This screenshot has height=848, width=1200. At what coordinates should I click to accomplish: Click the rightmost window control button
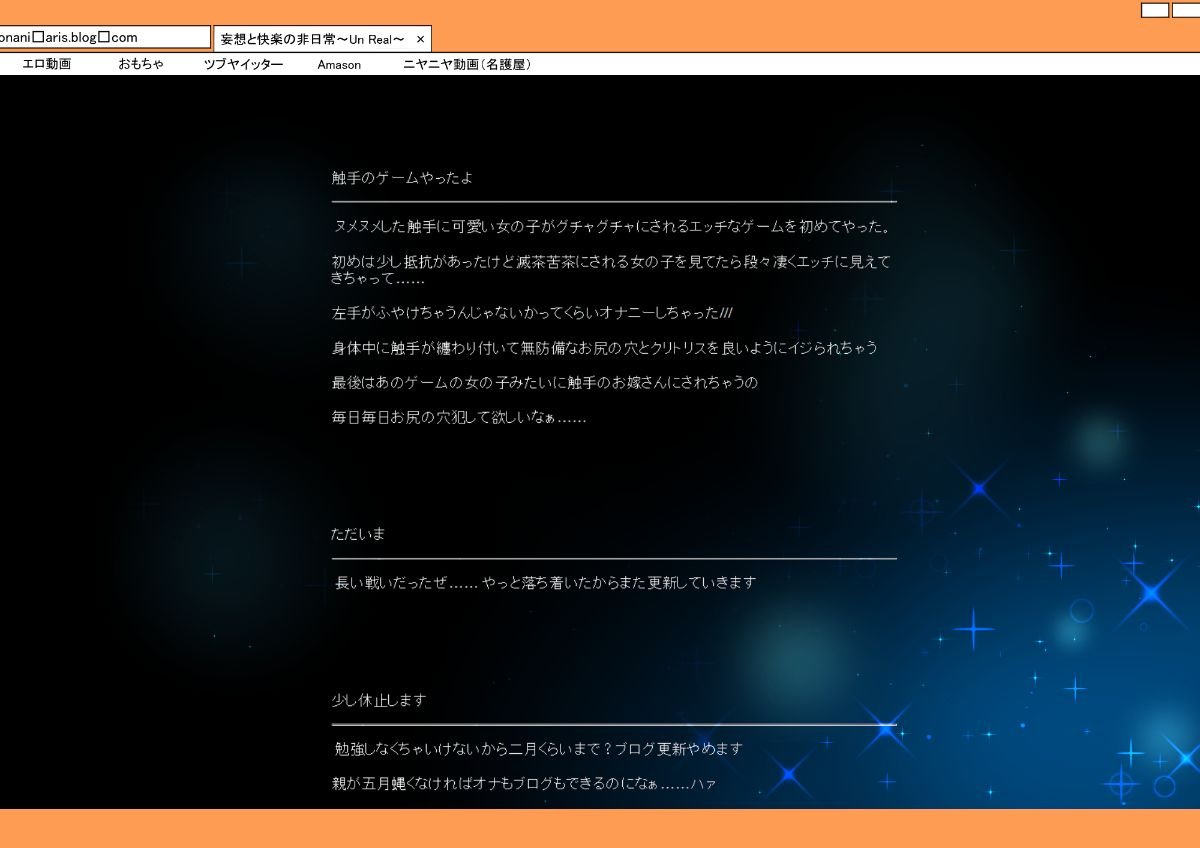[1186, 10]
